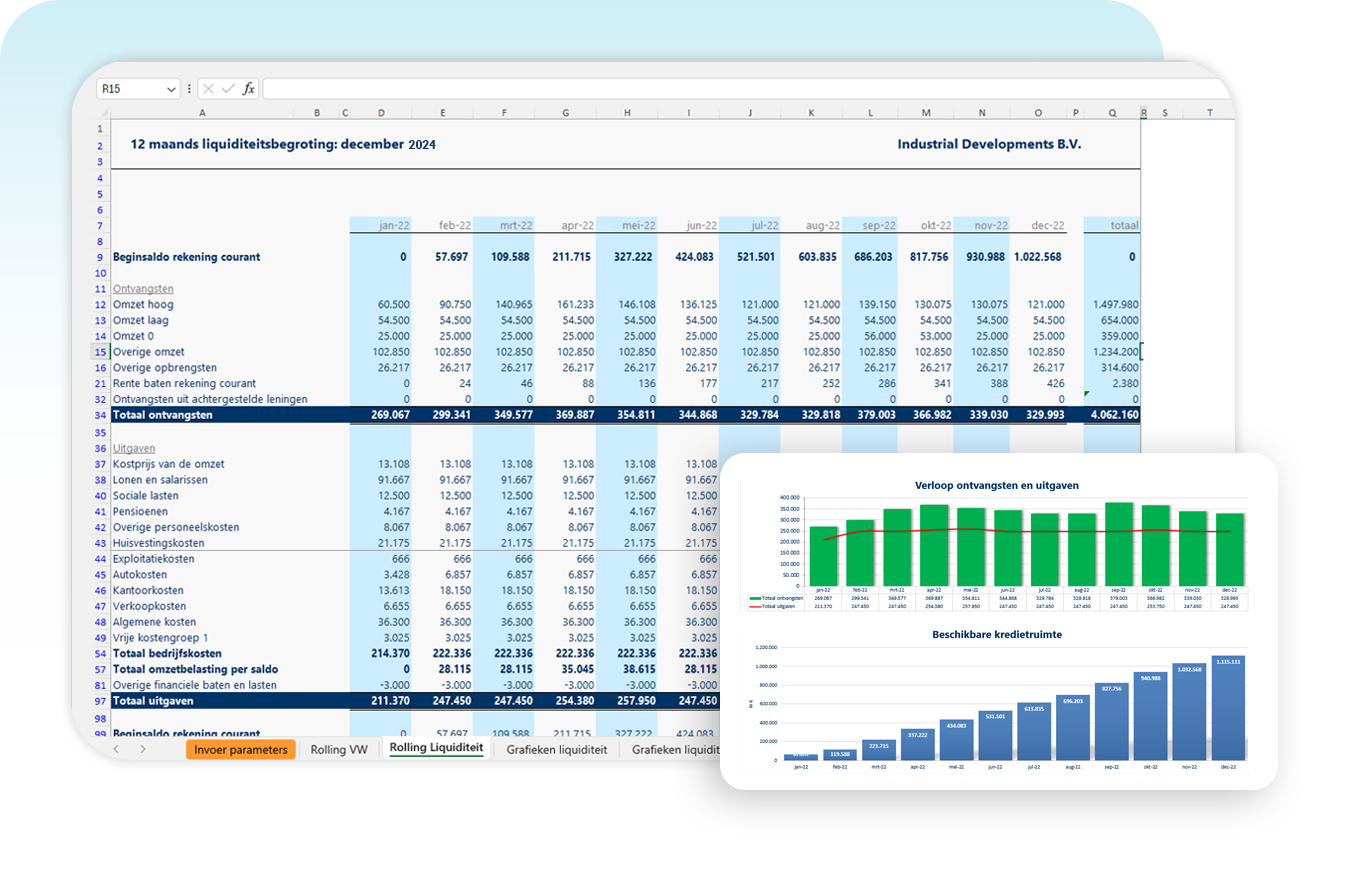Select column D header

tap(381, 113)
